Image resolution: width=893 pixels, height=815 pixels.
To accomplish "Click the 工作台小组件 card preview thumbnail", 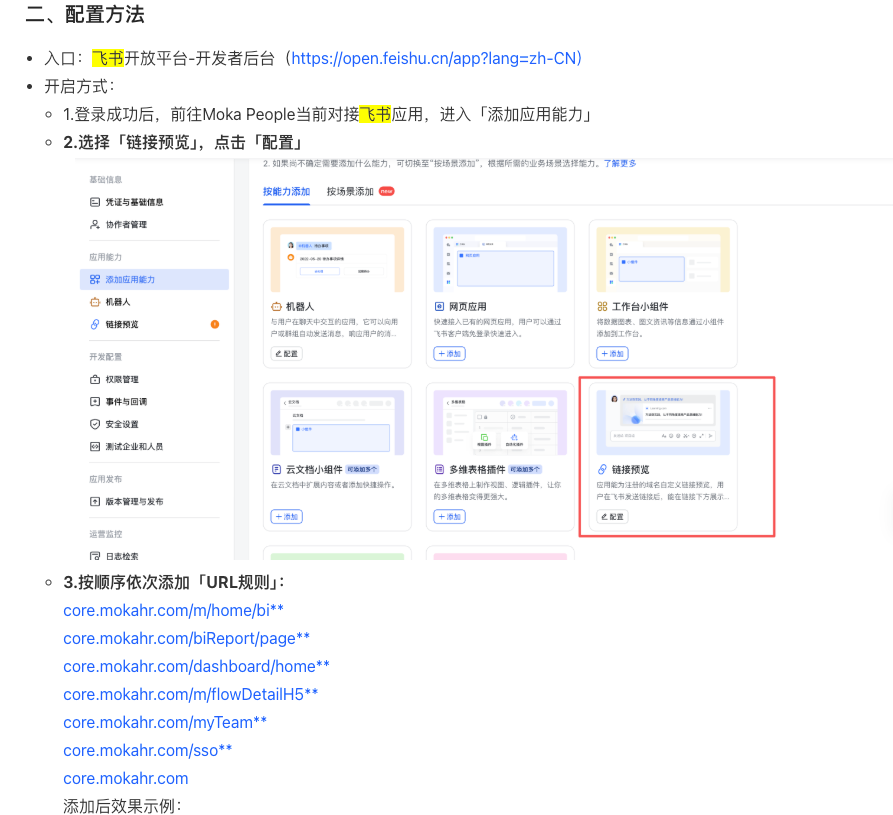I will tap(663, 259).
